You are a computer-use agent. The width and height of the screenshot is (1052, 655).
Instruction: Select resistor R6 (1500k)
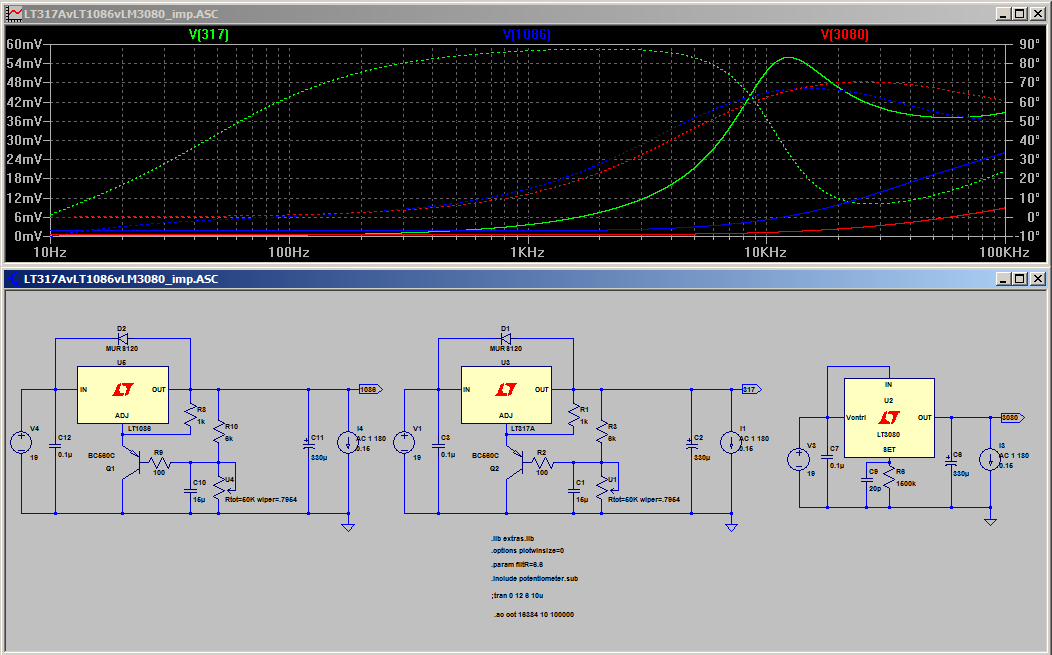pos(889,477)
